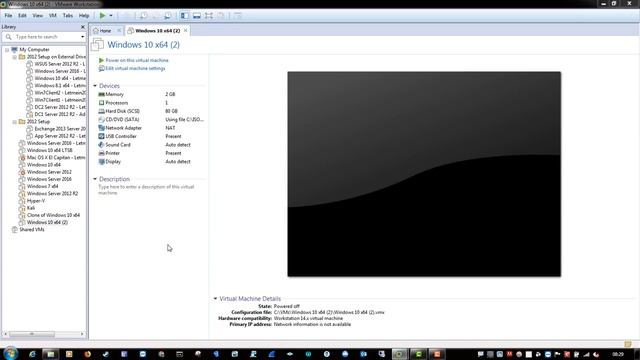Click Power on this virtual machine link
The width and height of the screenshot is (640, 360).
click(x=137, y=60)
